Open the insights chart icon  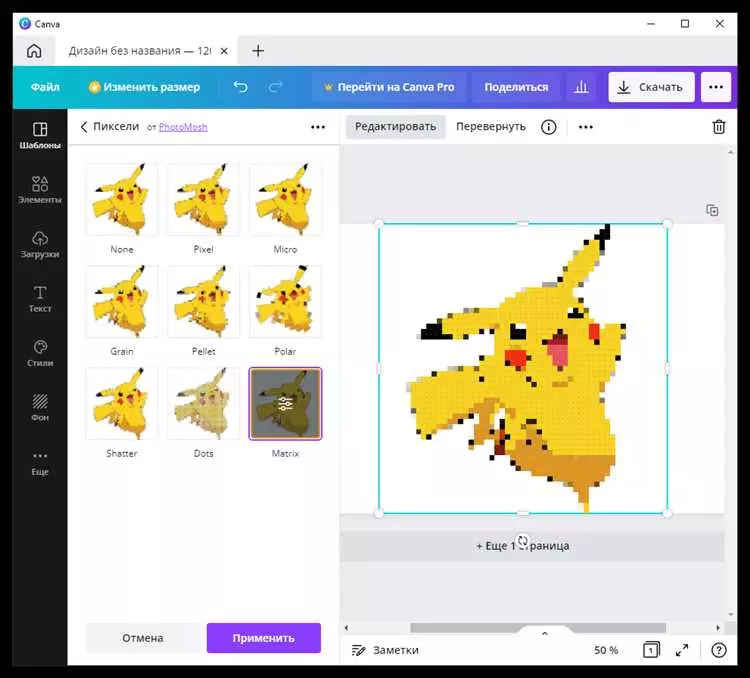pos(581,87)
